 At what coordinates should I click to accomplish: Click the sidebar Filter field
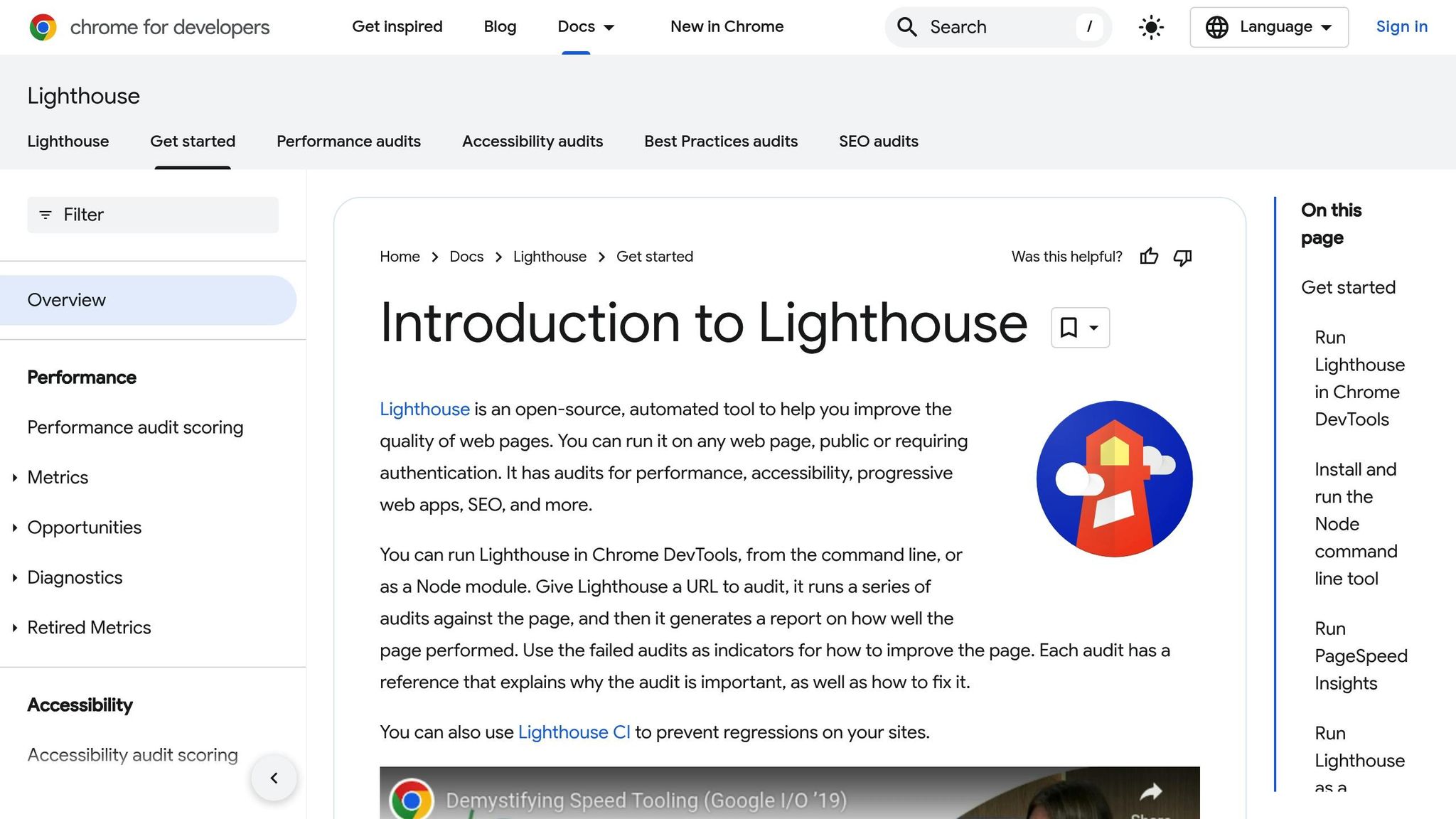(x=153, y=215)
